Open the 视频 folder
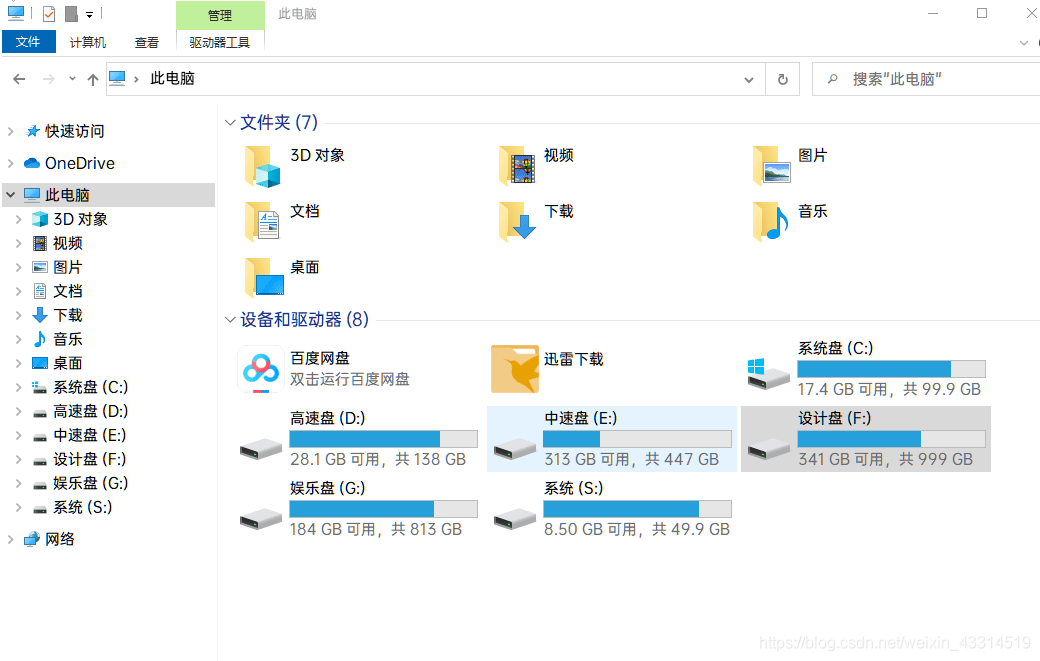The height and width of the screenshot is (661, 1040). pos(557,155)
